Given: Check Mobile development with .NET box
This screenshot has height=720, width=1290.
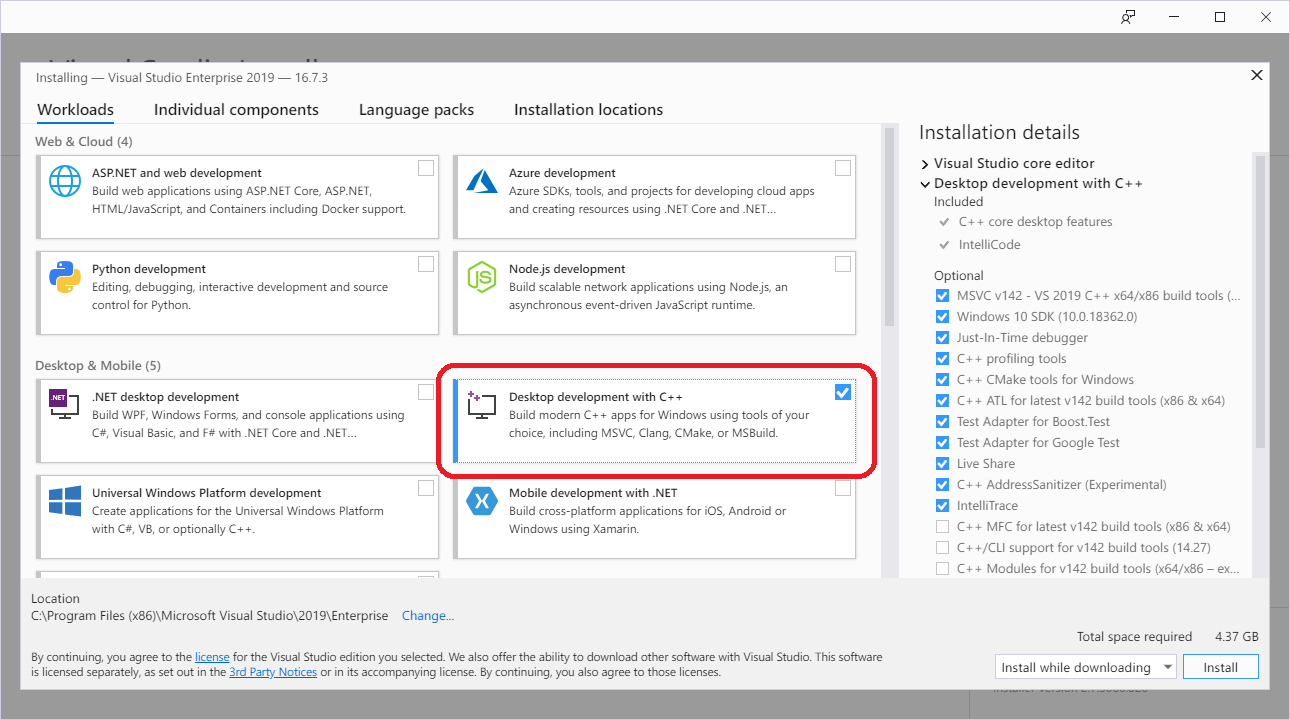Looking at the screenshot, I should pyautogui.click(x=843, y=488).
